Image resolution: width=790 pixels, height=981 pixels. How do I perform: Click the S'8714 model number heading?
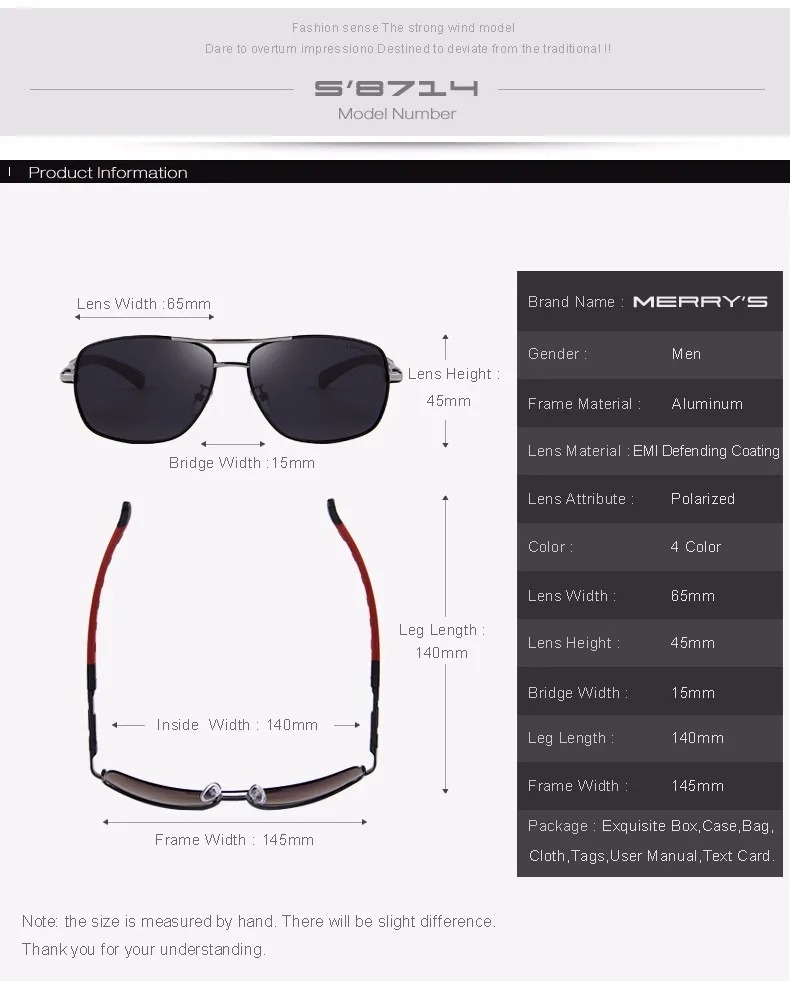coord(396,88)
